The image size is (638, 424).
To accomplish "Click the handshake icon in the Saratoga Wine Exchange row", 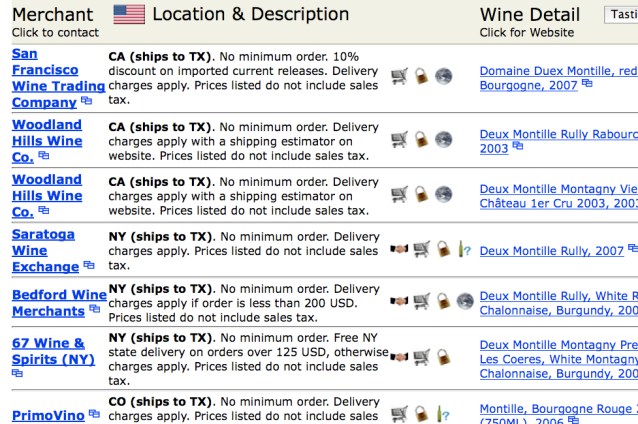I will 400,250.
